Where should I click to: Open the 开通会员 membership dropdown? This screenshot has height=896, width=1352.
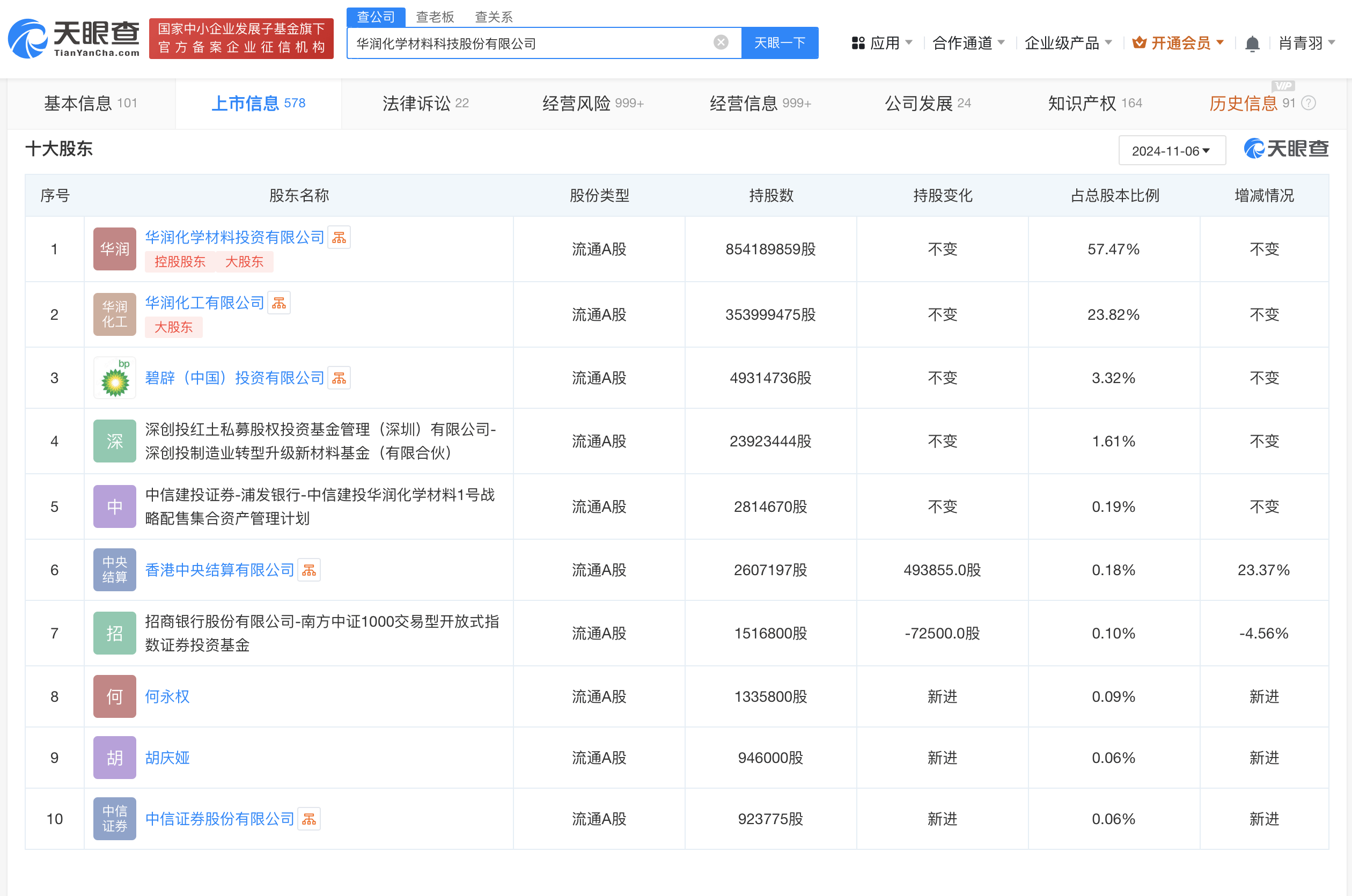pos(1178,43)
